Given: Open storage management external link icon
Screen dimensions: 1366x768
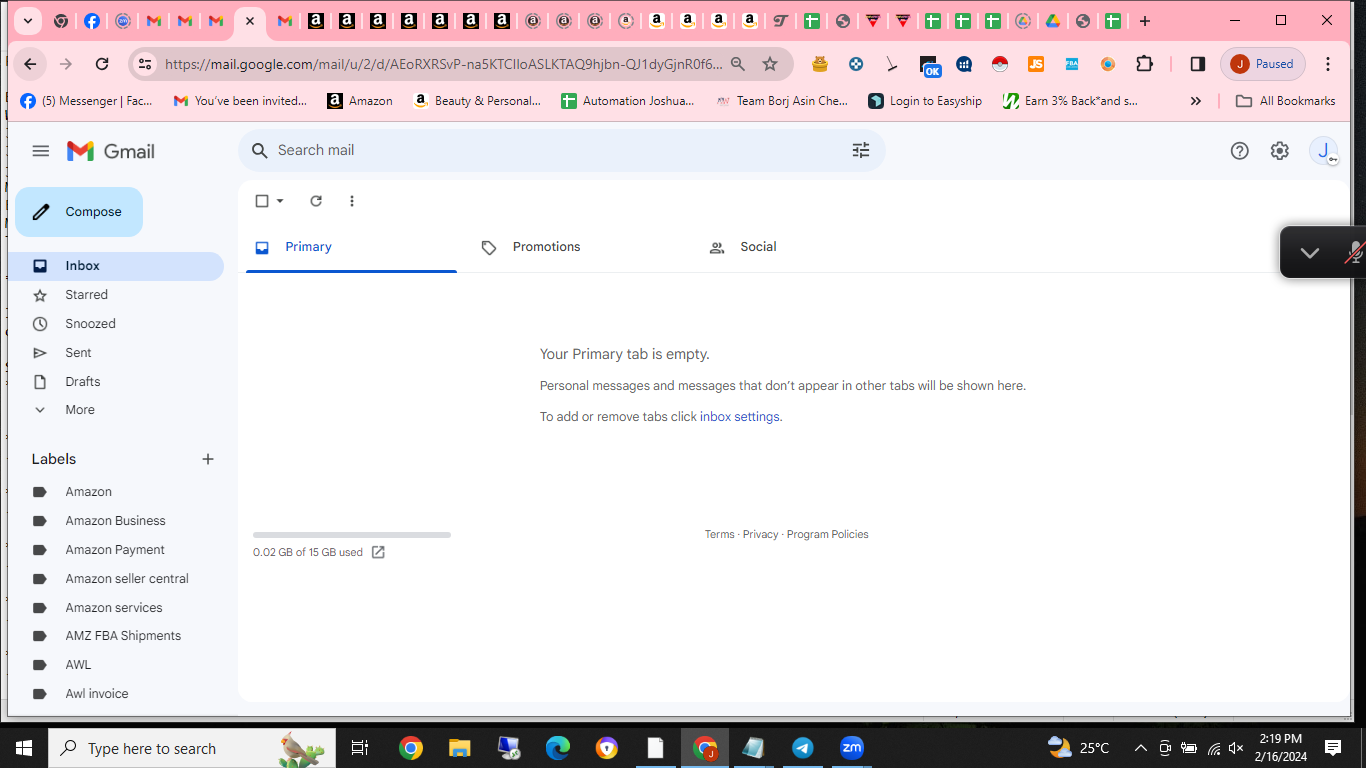Looking at the screenshot, I should [378, 552].
